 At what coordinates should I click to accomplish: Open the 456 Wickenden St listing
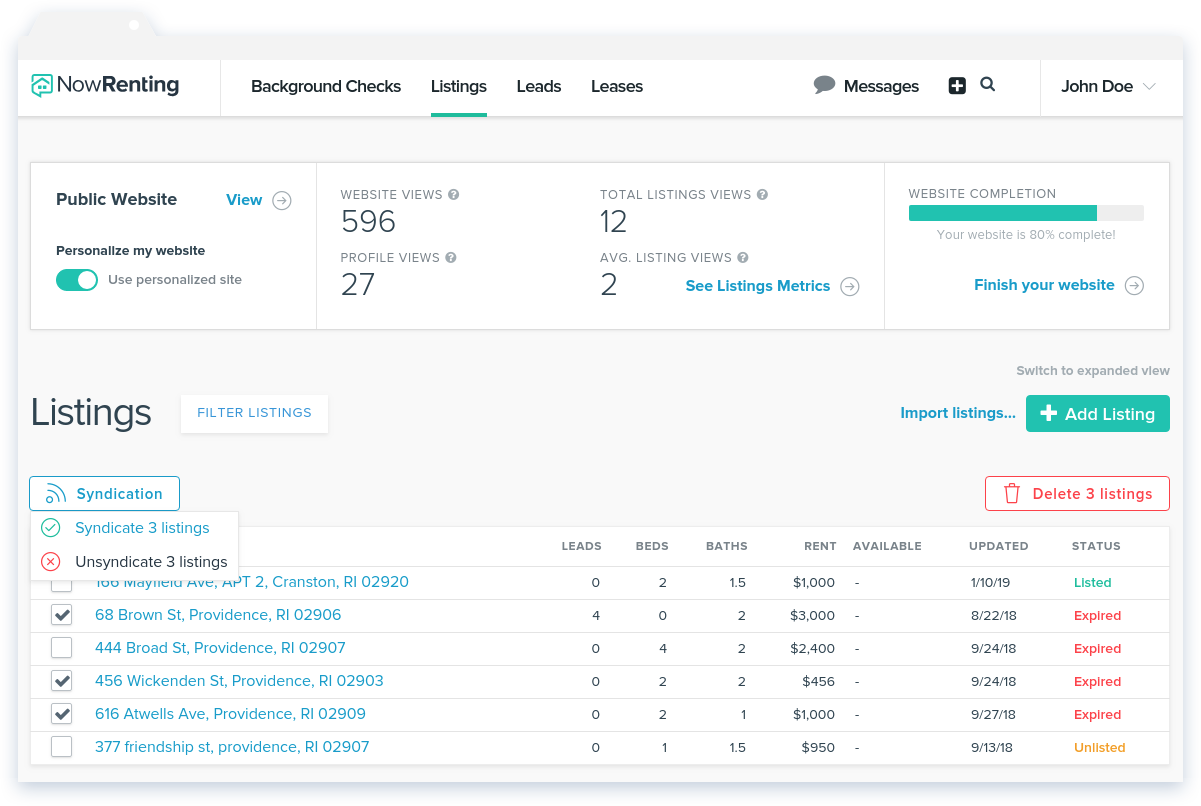pyautogui.click(x=239, y=681)
